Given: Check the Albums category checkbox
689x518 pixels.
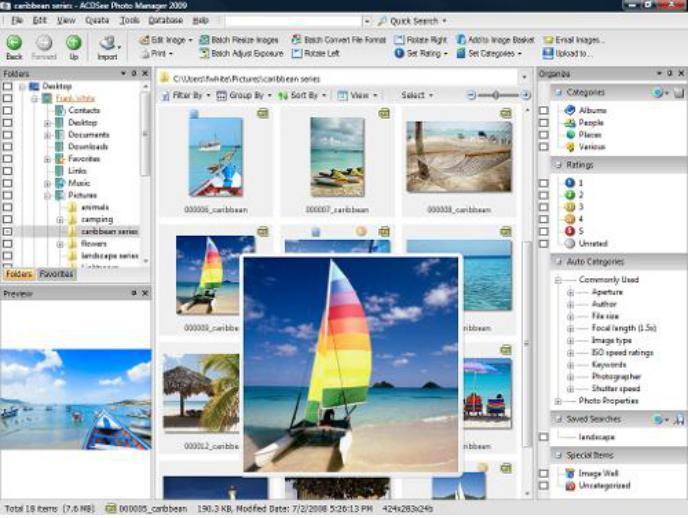Looking at the screenshot, I should click(x=544, y=111).
